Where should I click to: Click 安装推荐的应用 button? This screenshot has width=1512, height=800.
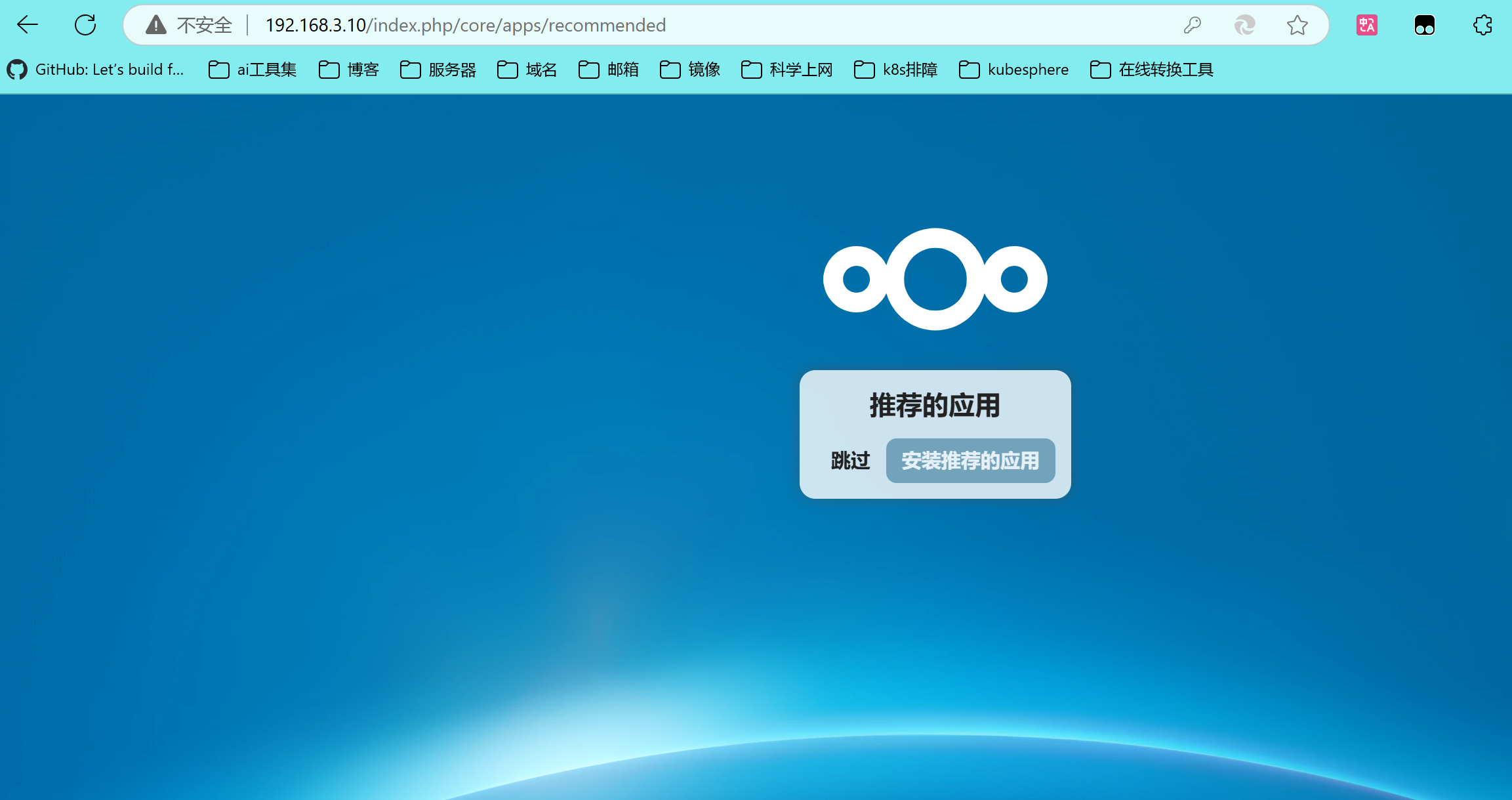coord(970,461)
